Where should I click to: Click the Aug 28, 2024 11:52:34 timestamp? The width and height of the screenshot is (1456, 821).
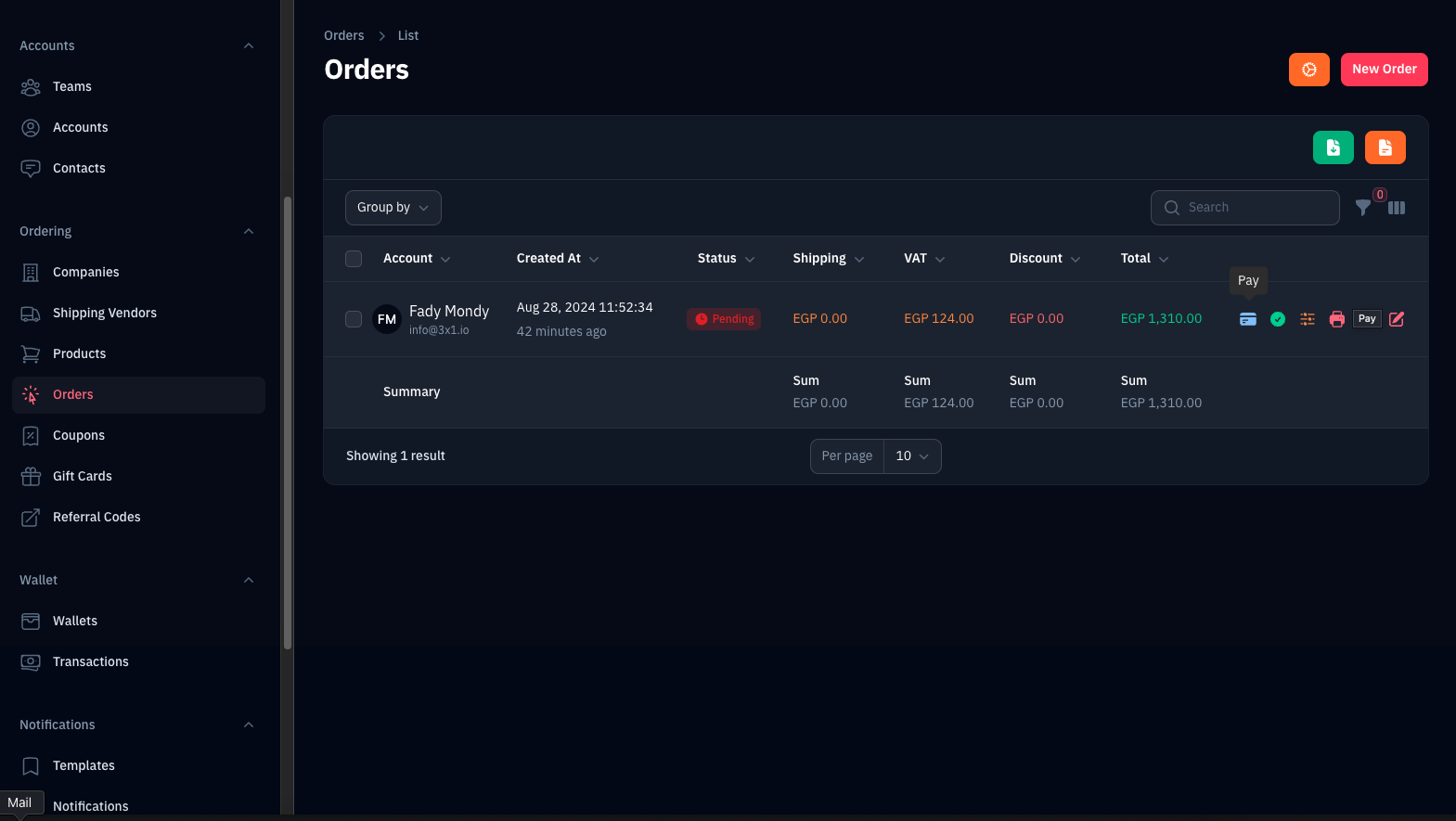pyautogui.click(x=585, y=307)
